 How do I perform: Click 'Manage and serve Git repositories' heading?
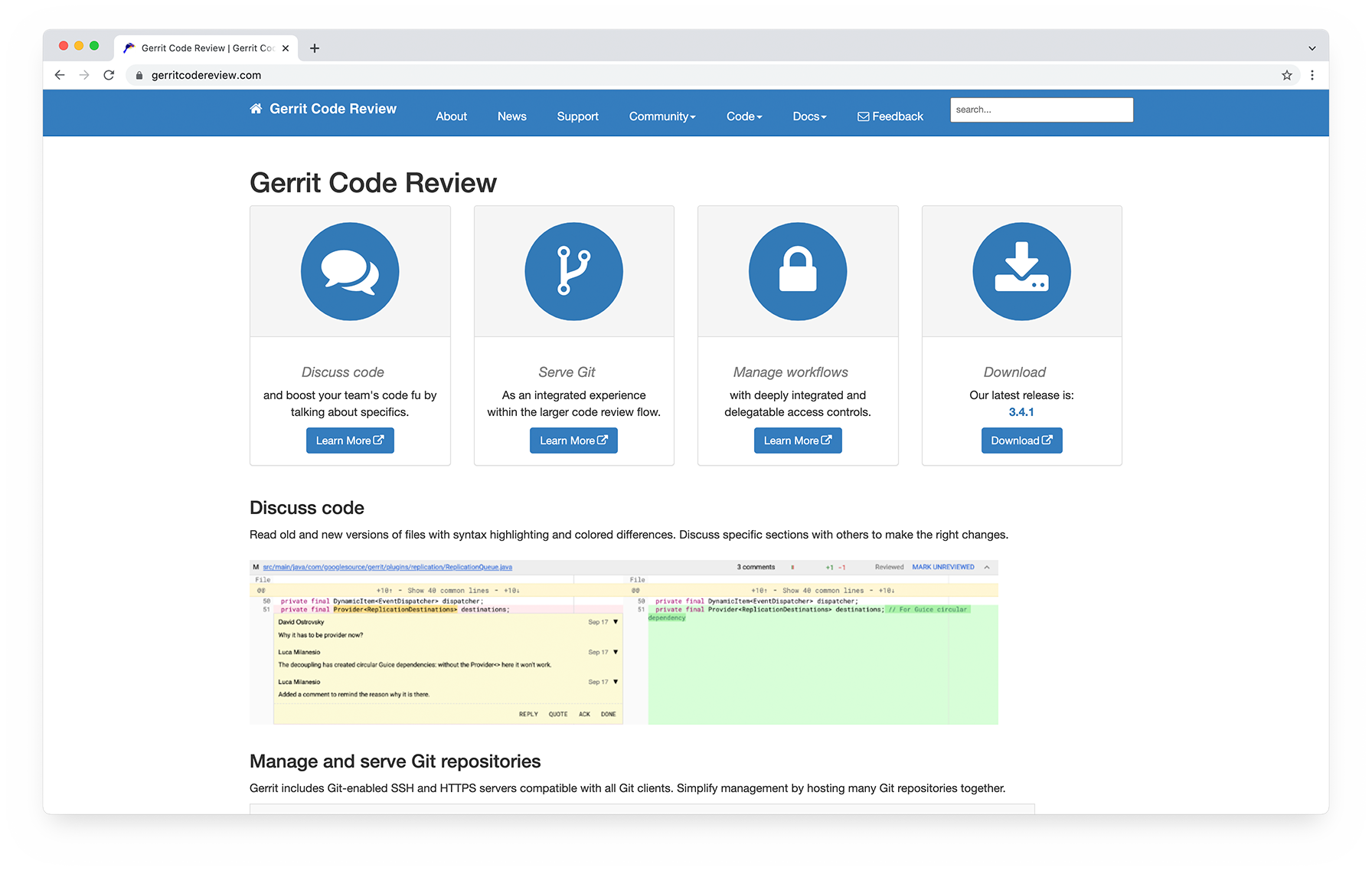(395, 761)
